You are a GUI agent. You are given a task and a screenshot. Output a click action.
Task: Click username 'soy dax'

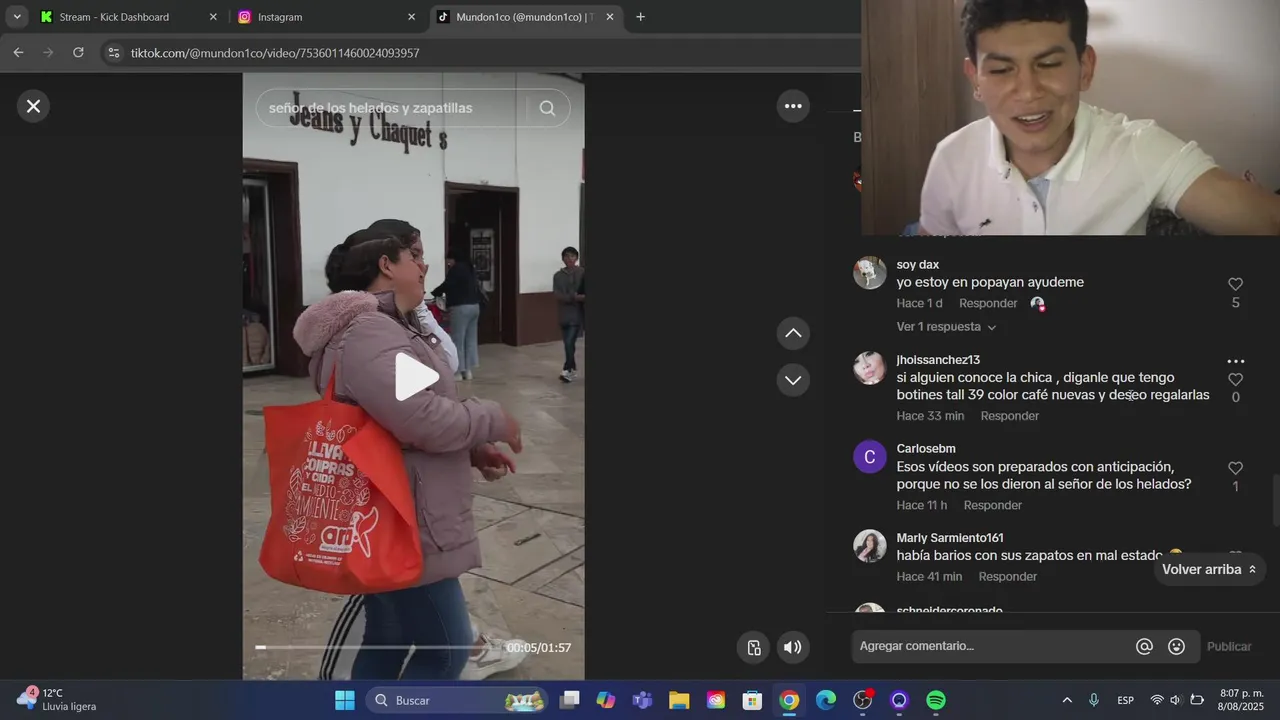917,265
